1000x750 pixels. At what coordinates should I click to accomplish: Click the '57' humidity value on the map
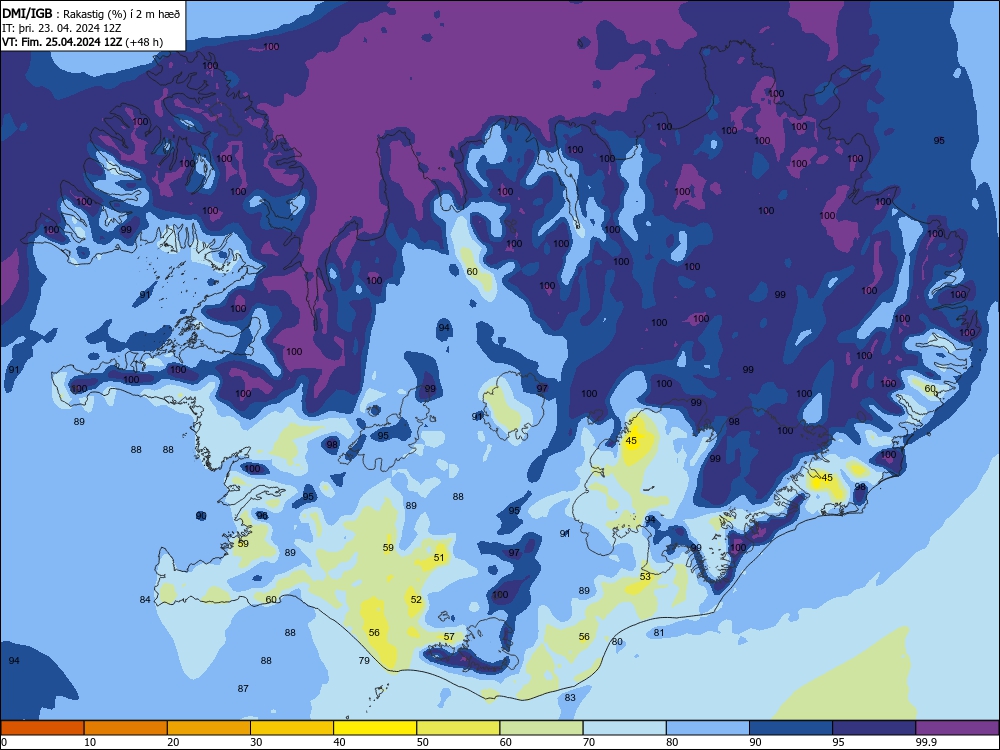449,636
